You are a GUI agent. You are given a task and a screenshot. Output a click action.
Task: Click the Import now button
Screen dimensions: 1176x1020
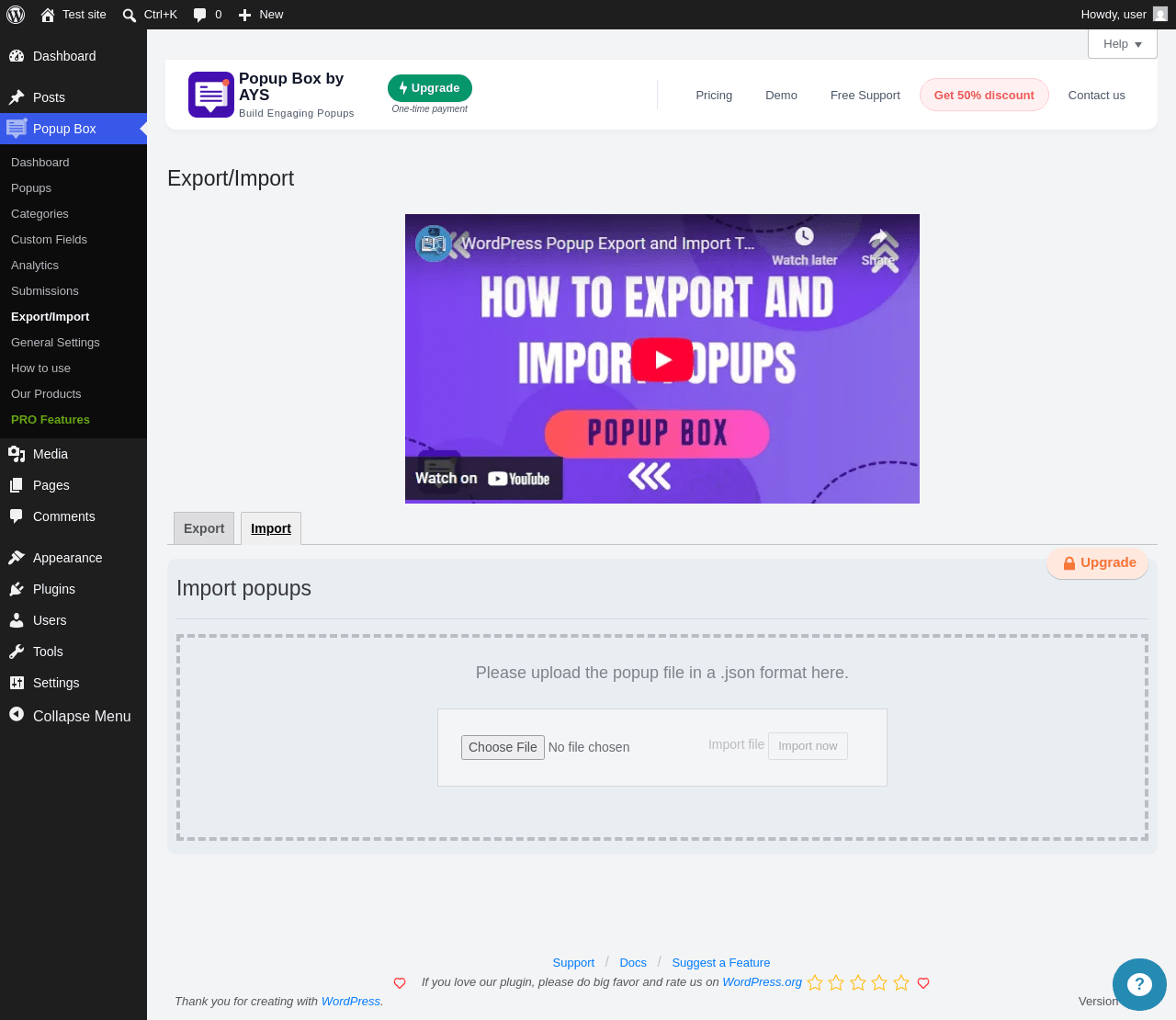tap(808, 746)
